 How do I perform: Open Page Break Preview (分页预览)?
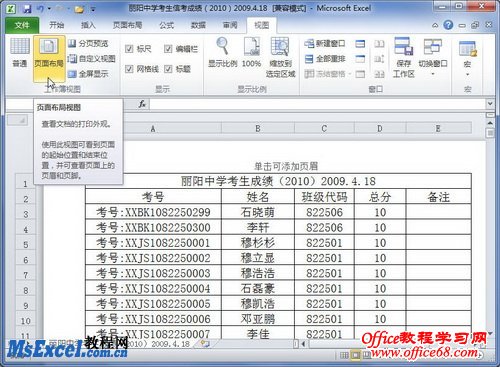click(88, 44)
